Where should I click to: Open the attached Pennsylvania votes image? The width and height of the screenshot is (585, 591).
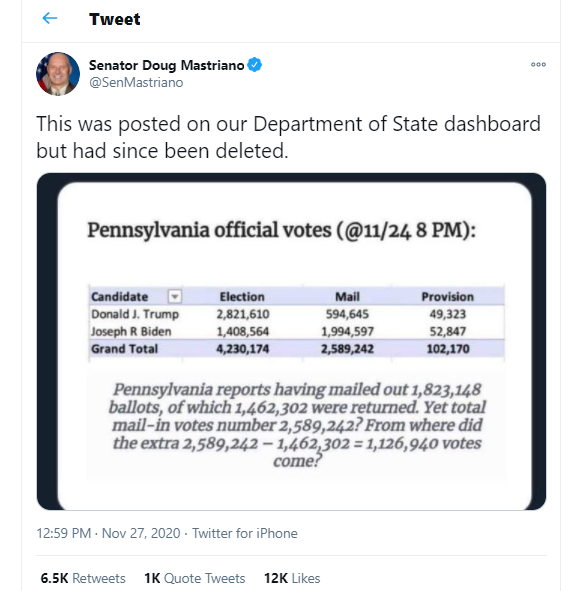click(x=291, y=341)
